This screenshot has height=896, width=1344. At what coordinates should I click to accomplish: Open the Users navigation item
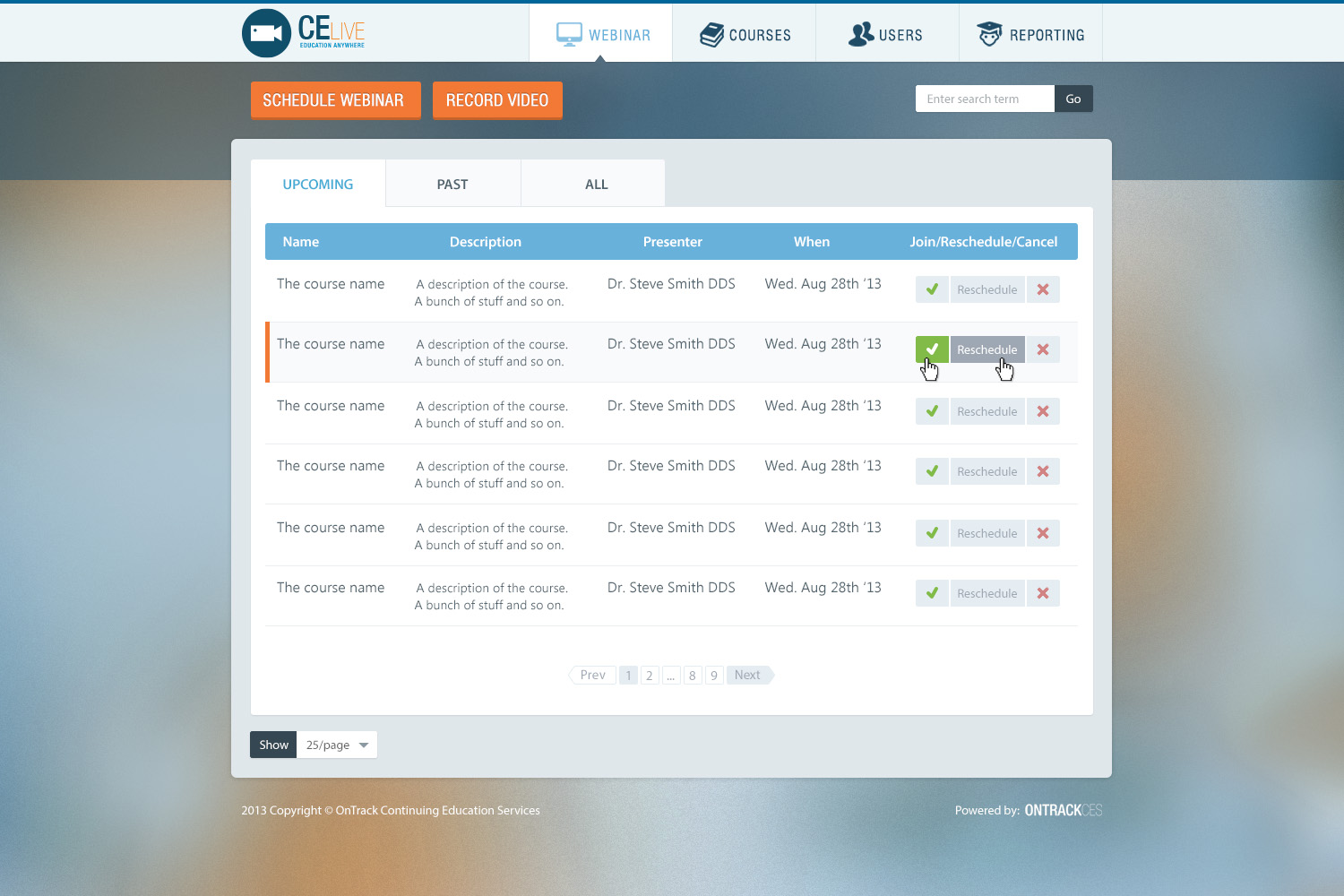click(x=886, y=35)
